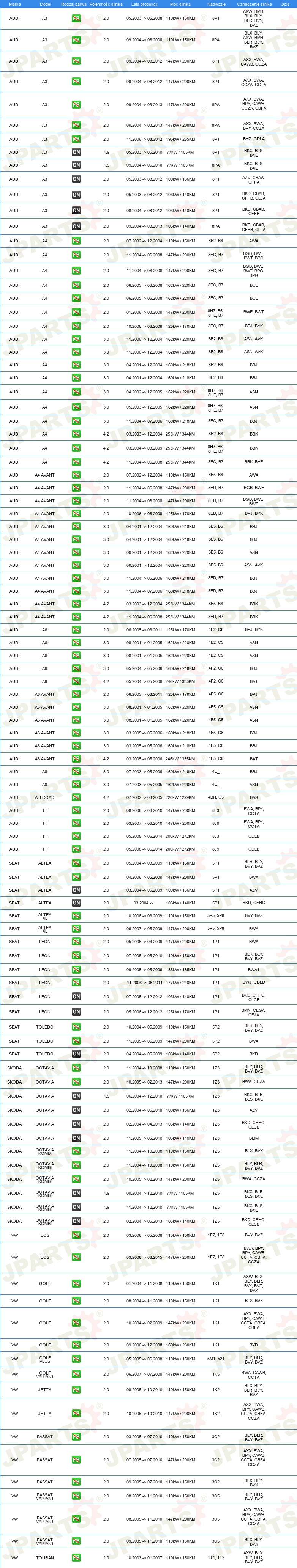
Task: Click the 'BMN, CEGA, CFJA' engine code cell
Action: [254, 1012]
